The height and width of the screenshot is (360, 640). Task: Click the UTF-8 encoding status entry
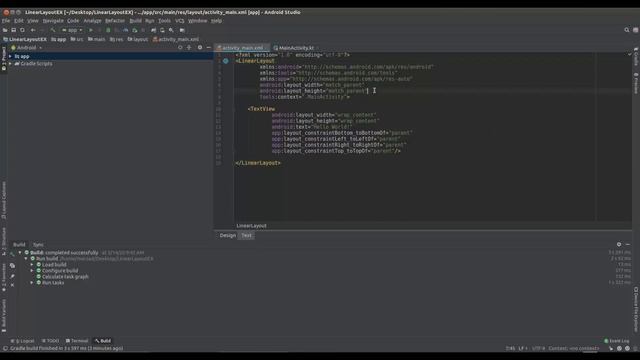coord(538,349)
